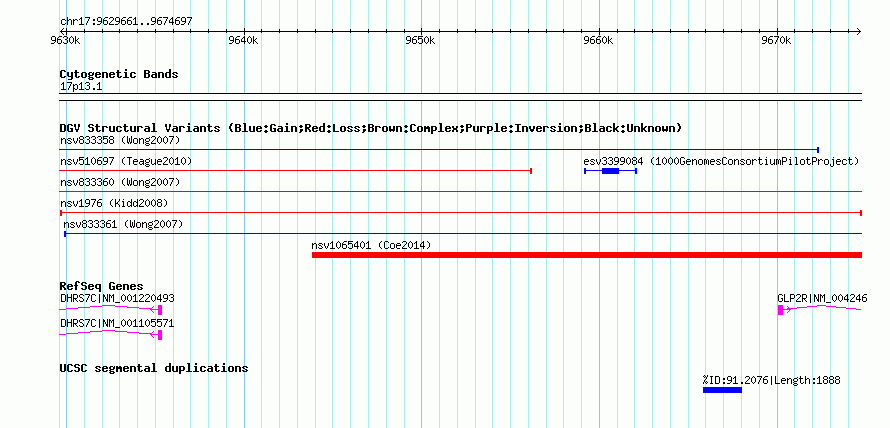Click the 9630k ruler tick label

64,41
